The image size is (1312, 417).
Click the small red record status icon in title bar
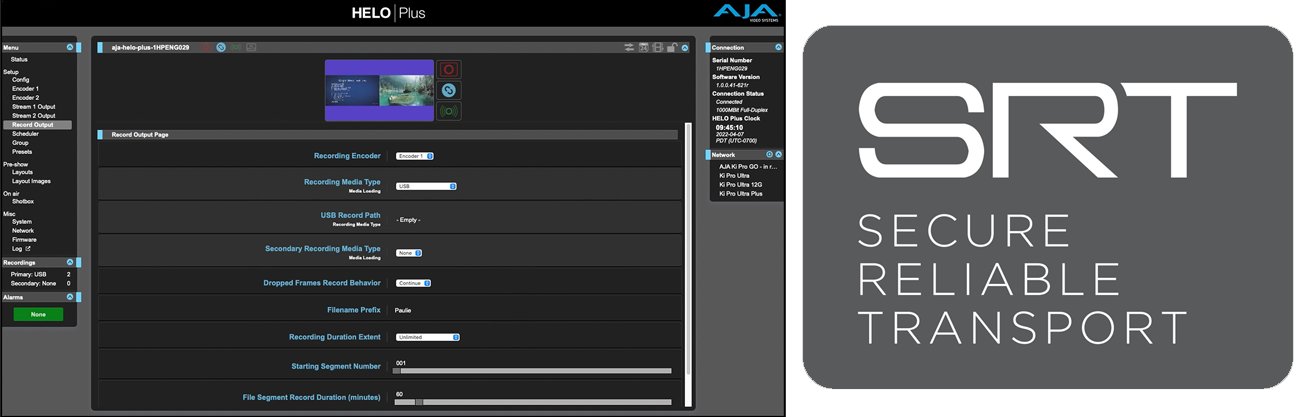[207, 47]
